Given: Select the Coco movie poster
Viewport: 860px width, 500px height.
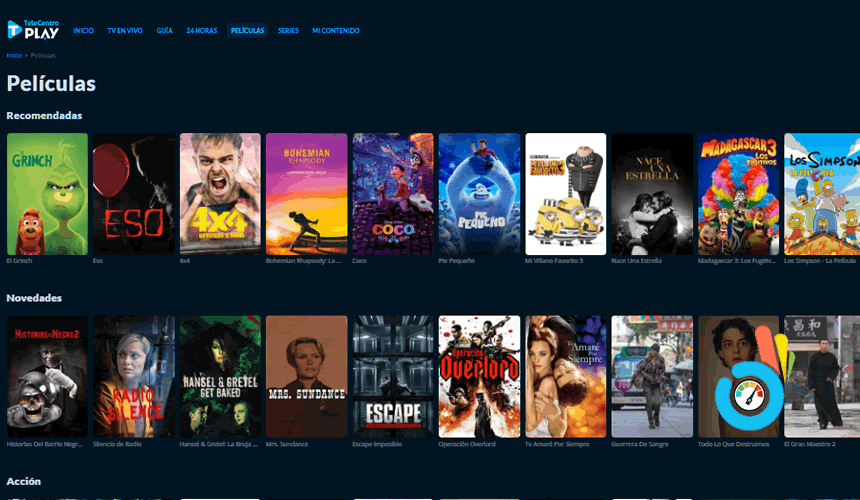Looking at the screenshot, I should click(x=393, y=194).
